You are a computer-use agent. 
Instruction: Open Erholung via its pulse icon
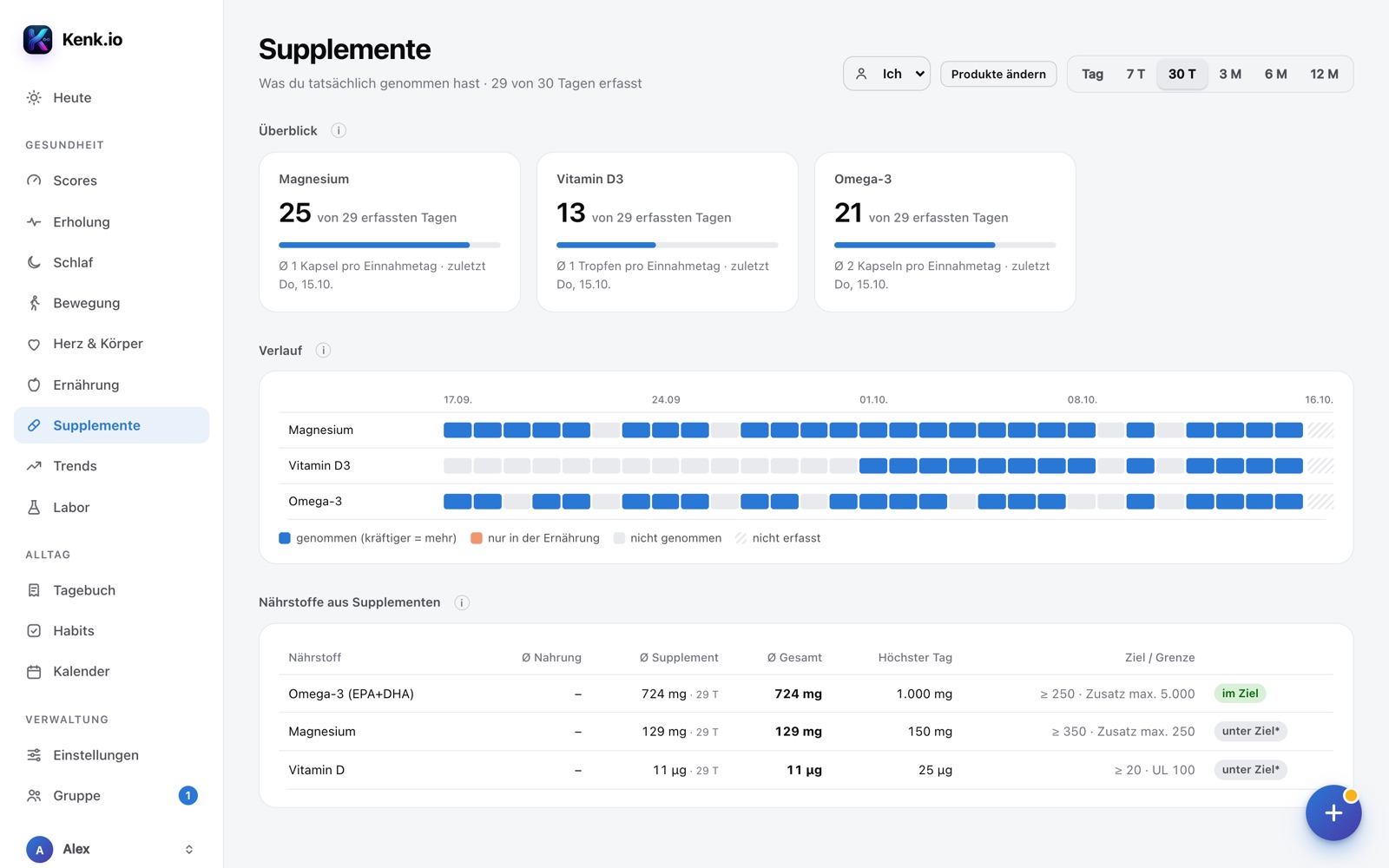click(34, 222)
